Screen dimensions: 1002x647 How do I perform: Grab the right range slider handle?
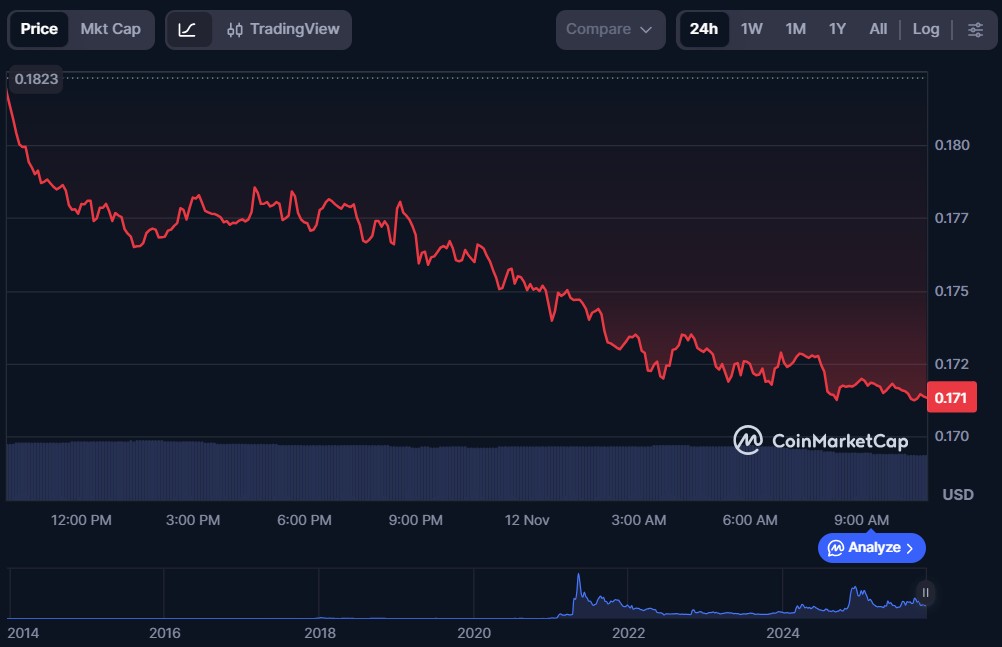[925, 593]
